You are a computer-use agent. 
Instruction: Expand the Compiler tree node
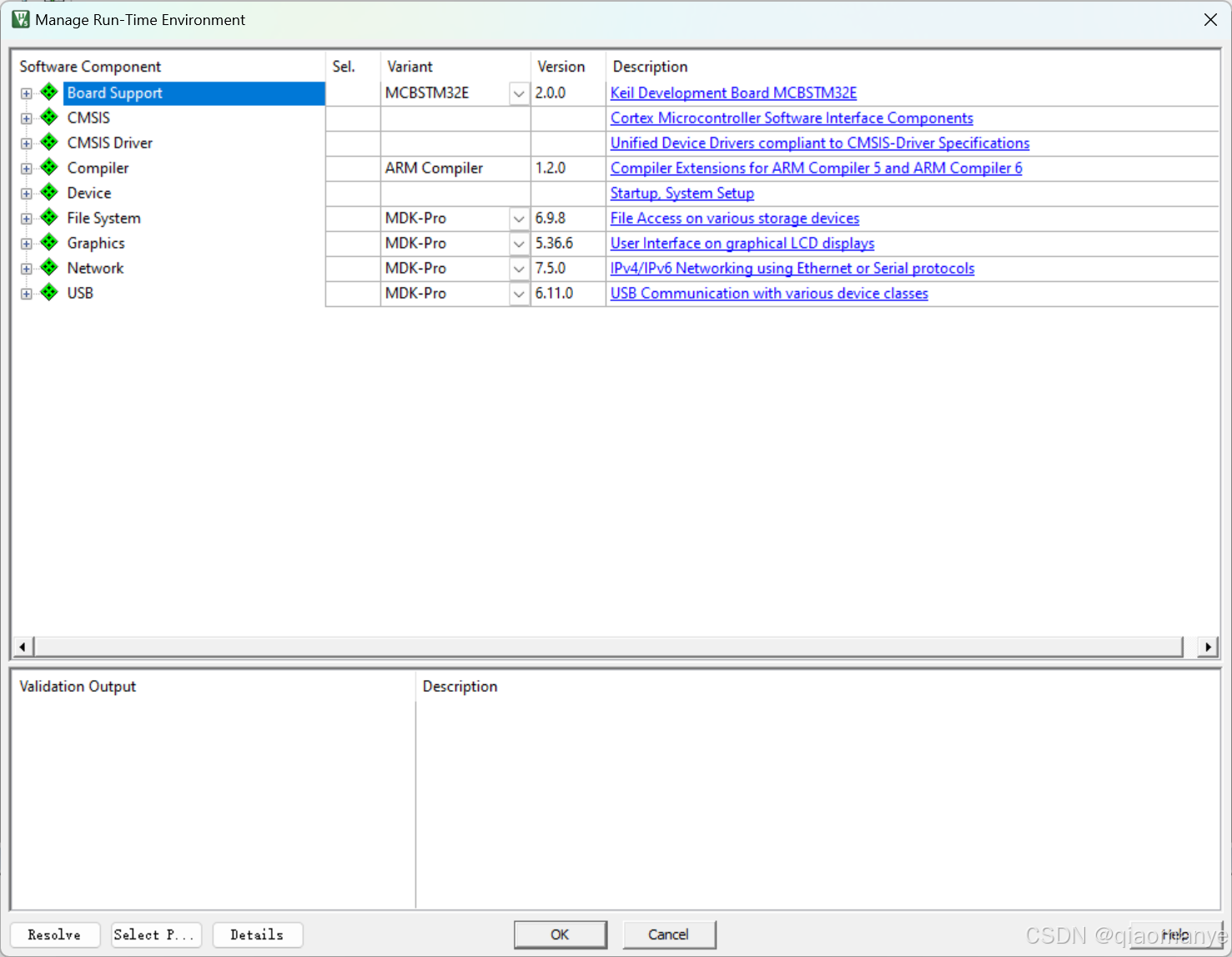point(27,169)
